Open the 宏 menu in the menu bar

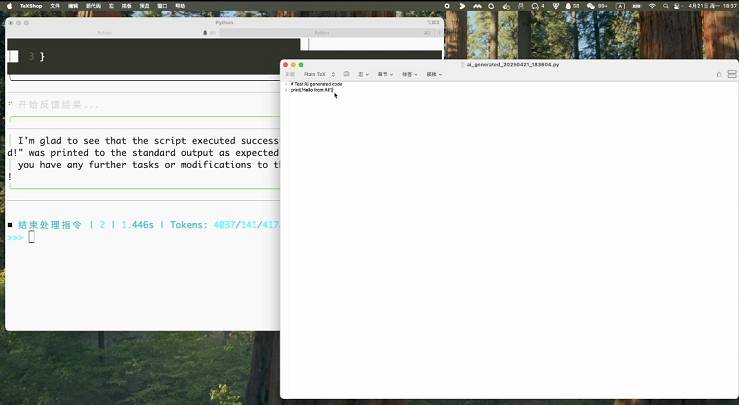point(111,6)
